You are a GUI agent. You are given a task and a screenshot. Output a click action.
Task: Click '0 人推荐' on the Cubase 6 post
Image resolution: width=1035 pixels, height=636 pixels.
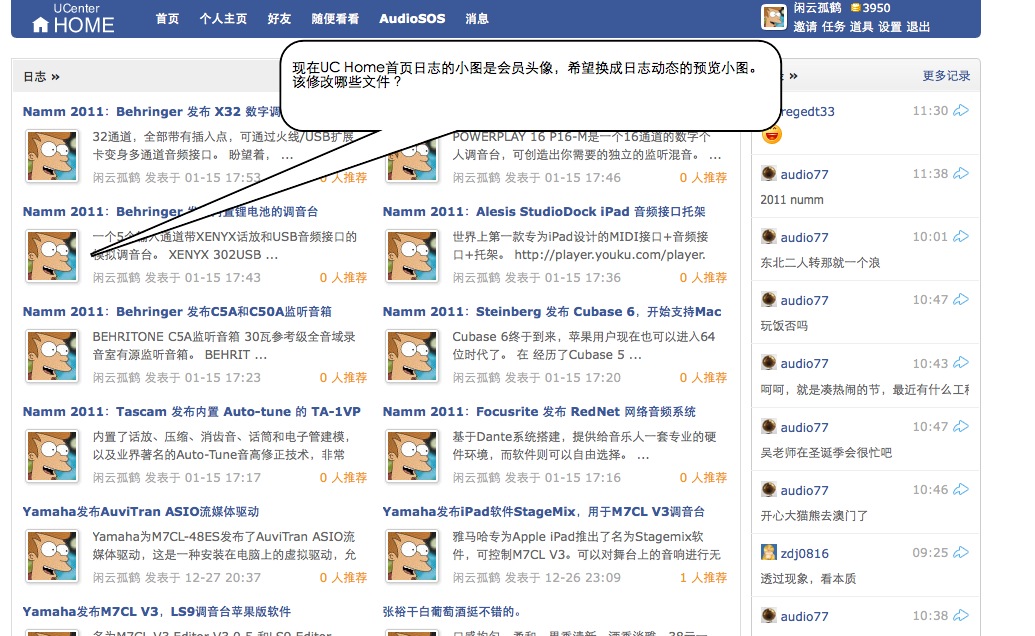(x=703, y=377)
